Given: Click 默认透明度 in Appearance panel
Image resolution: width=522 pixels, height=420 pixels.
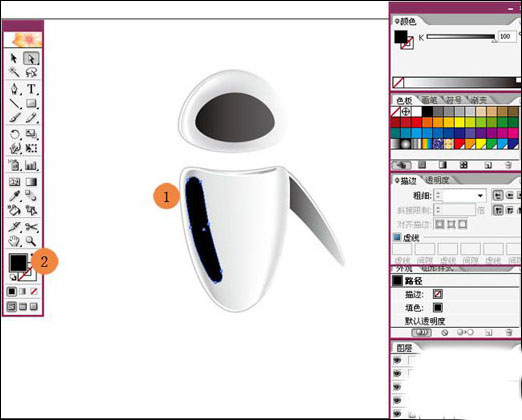Looking at the screenshot, I should click(425, 321).
